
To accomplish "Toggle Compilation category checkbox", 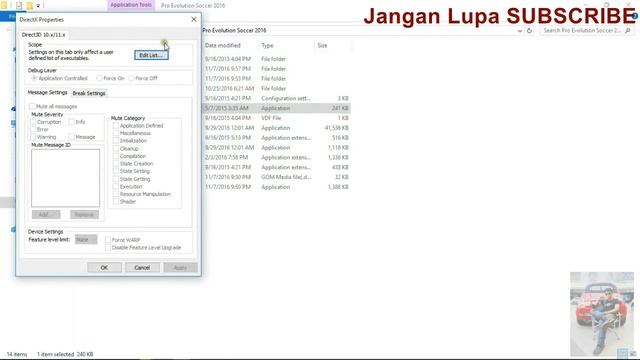I will click(x=116, y=156).
